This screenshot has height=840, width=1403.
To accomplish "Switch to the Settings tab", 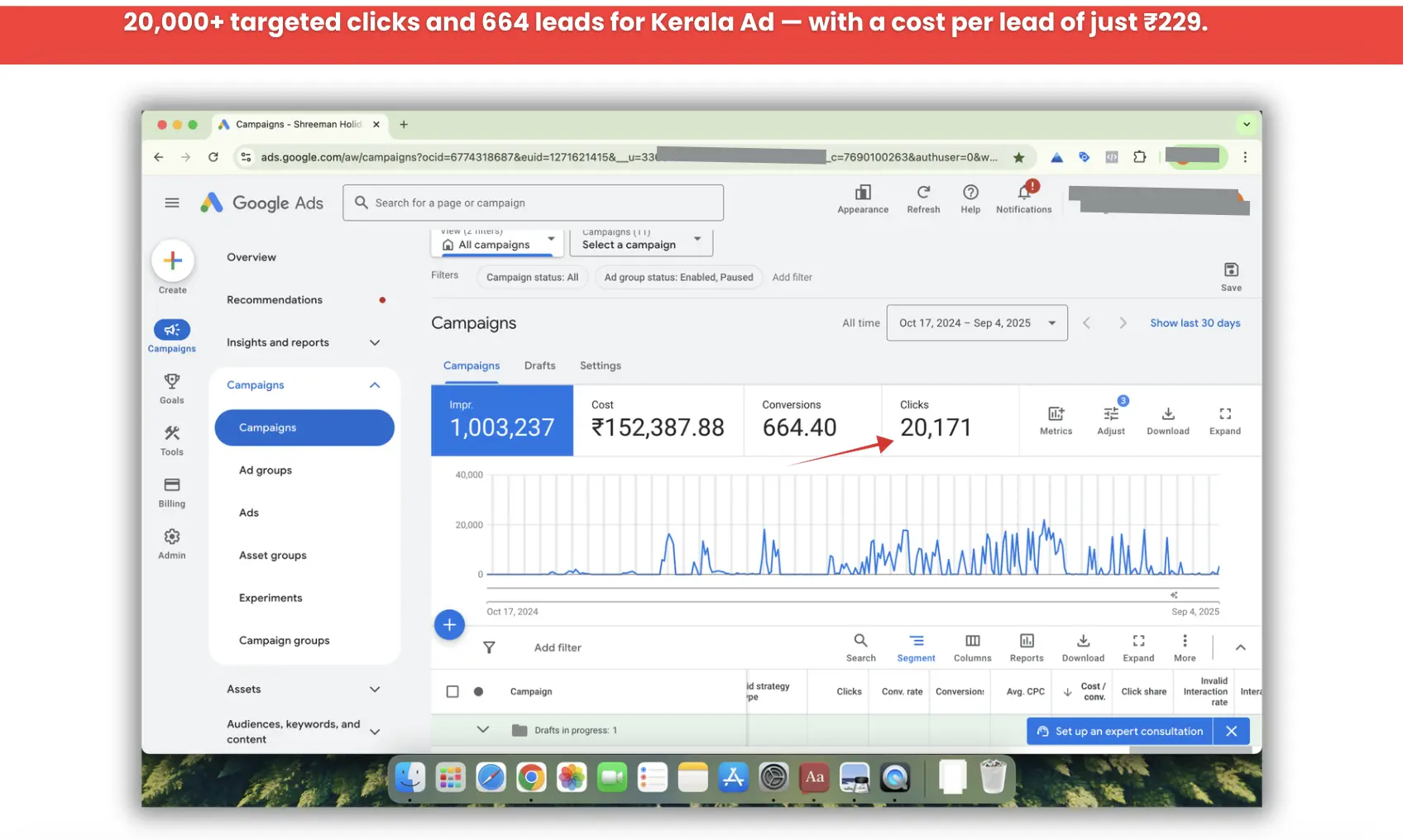I will [601, 365].
